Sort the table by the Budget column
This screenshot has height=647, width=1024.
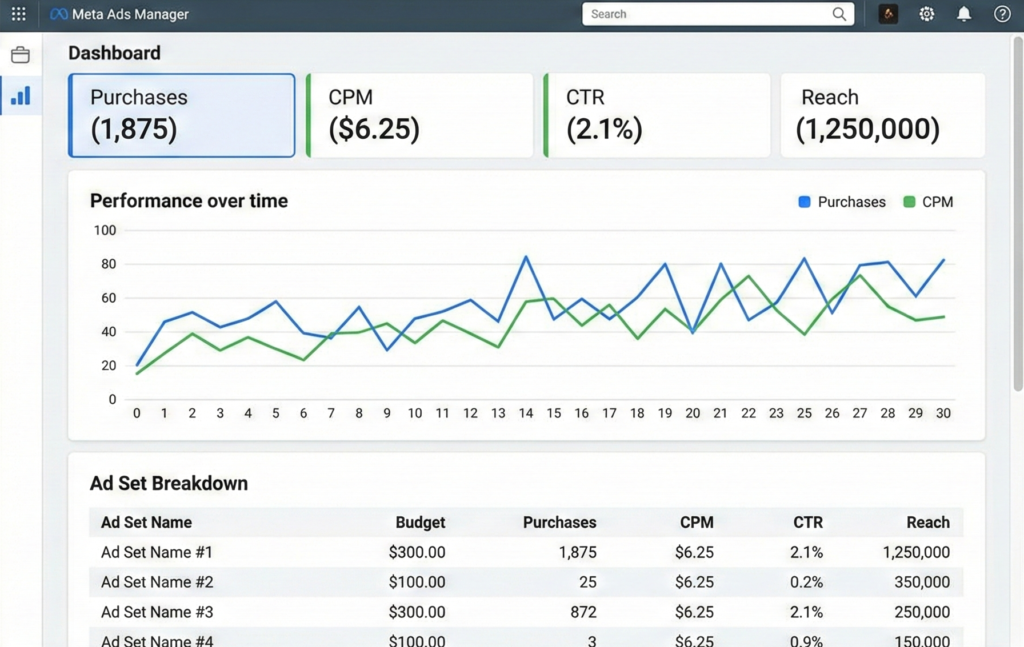point(420,522)
